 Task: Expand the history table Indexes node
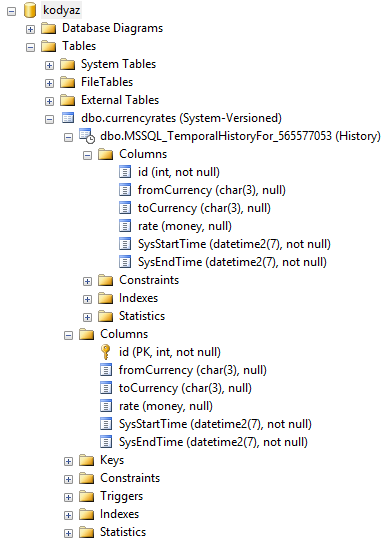pos(87,299)
